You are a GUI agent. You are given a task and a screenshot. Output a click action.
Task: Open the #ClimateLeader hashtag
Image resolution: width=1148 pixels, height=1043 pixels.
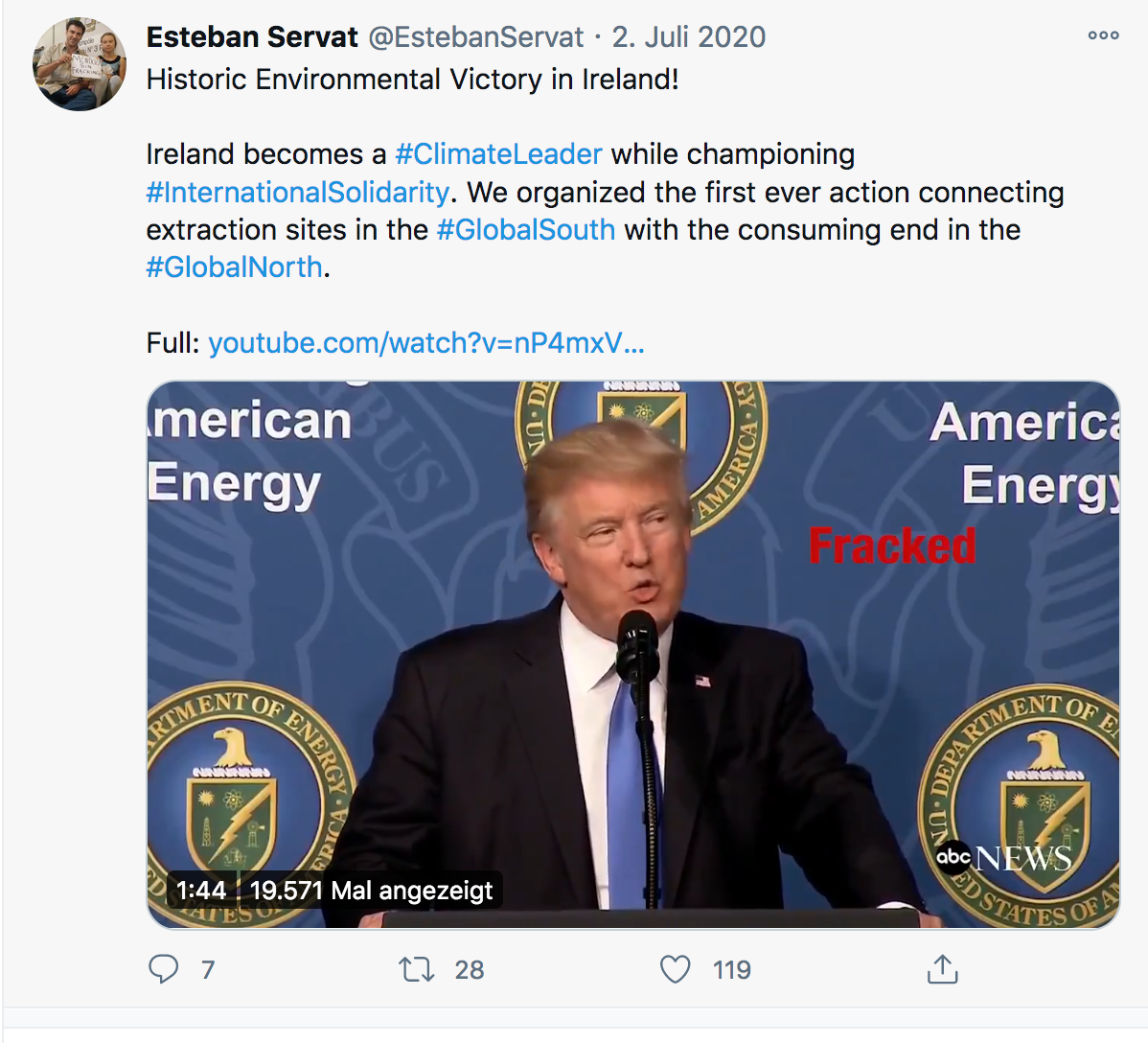coord(498,154)
